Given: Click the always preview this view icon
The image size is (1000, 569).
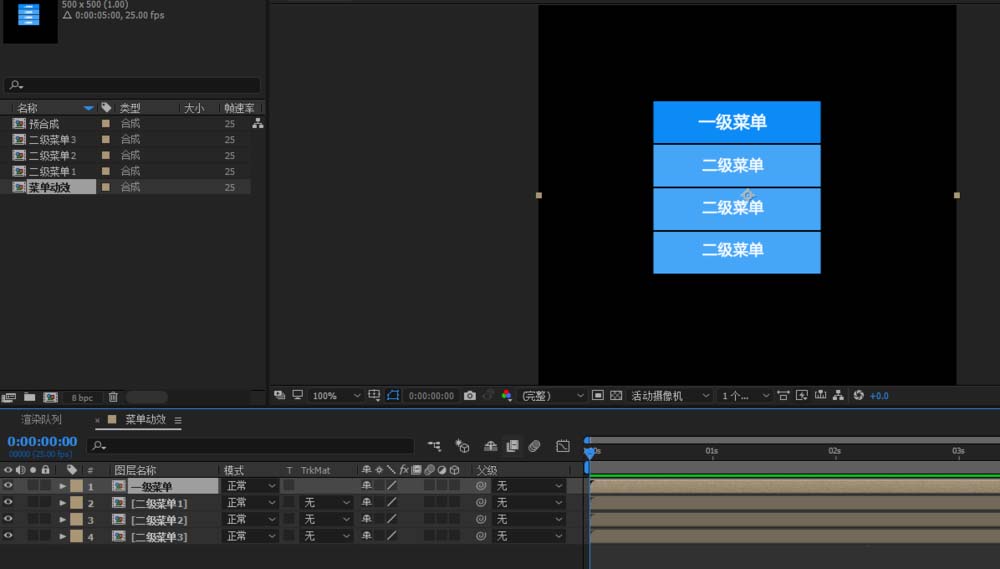Looking at the screenshot, I should point(279,395).
